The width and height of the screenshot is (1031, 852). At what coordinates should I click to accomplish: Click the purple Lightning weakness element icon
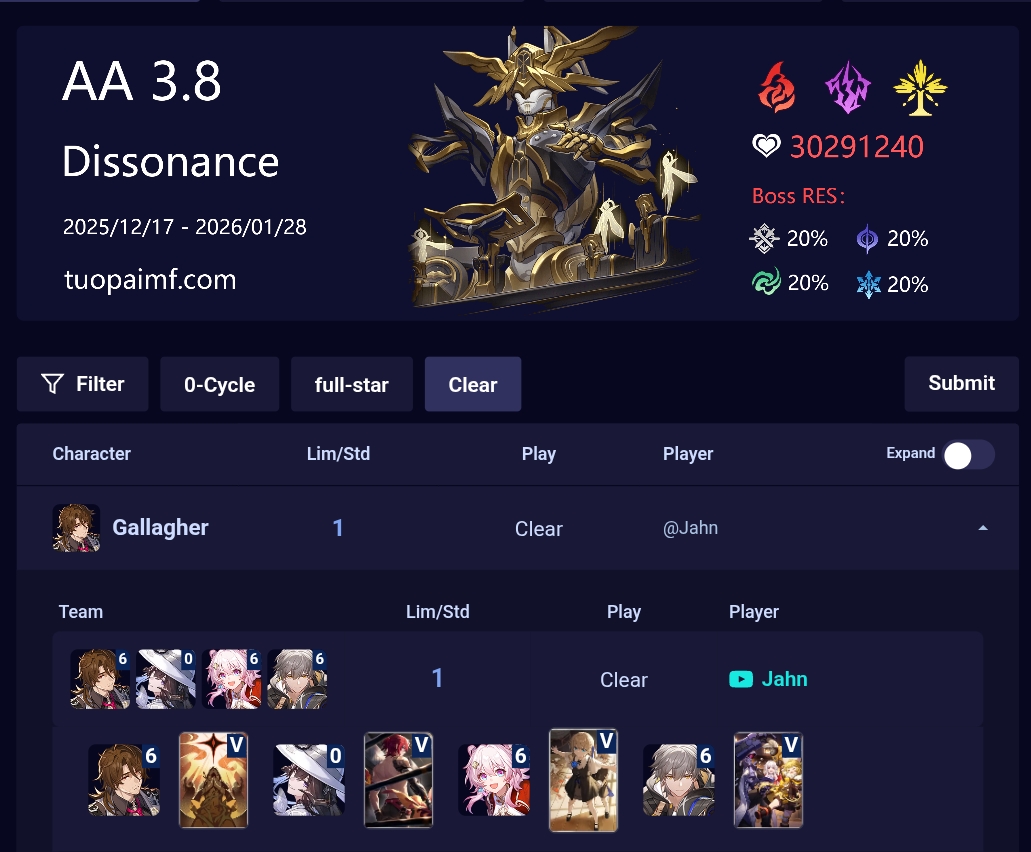click(848, 87)
